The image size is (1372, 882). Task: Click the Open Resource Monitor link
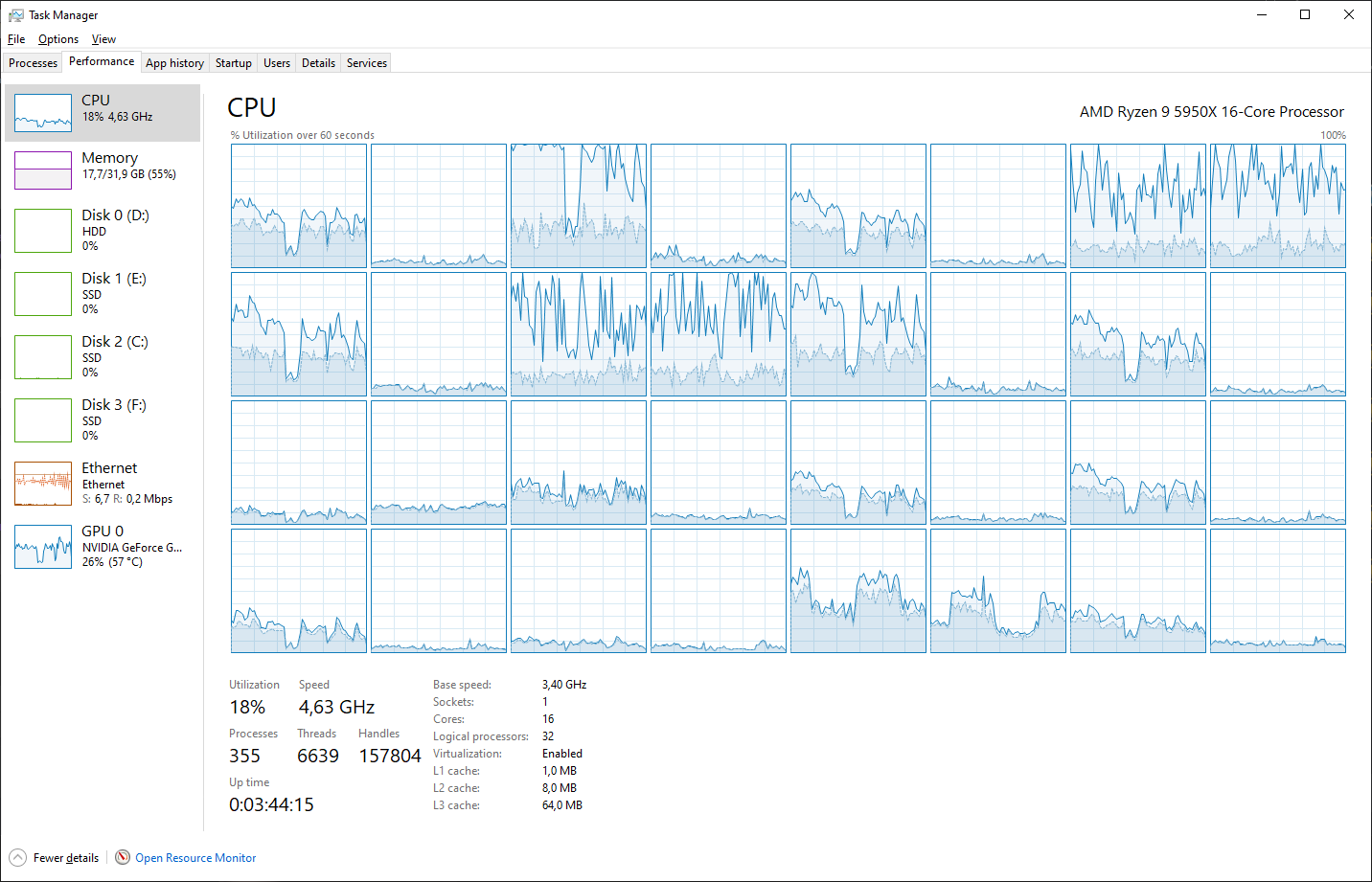pyautogui.click(x=195, y=858)
